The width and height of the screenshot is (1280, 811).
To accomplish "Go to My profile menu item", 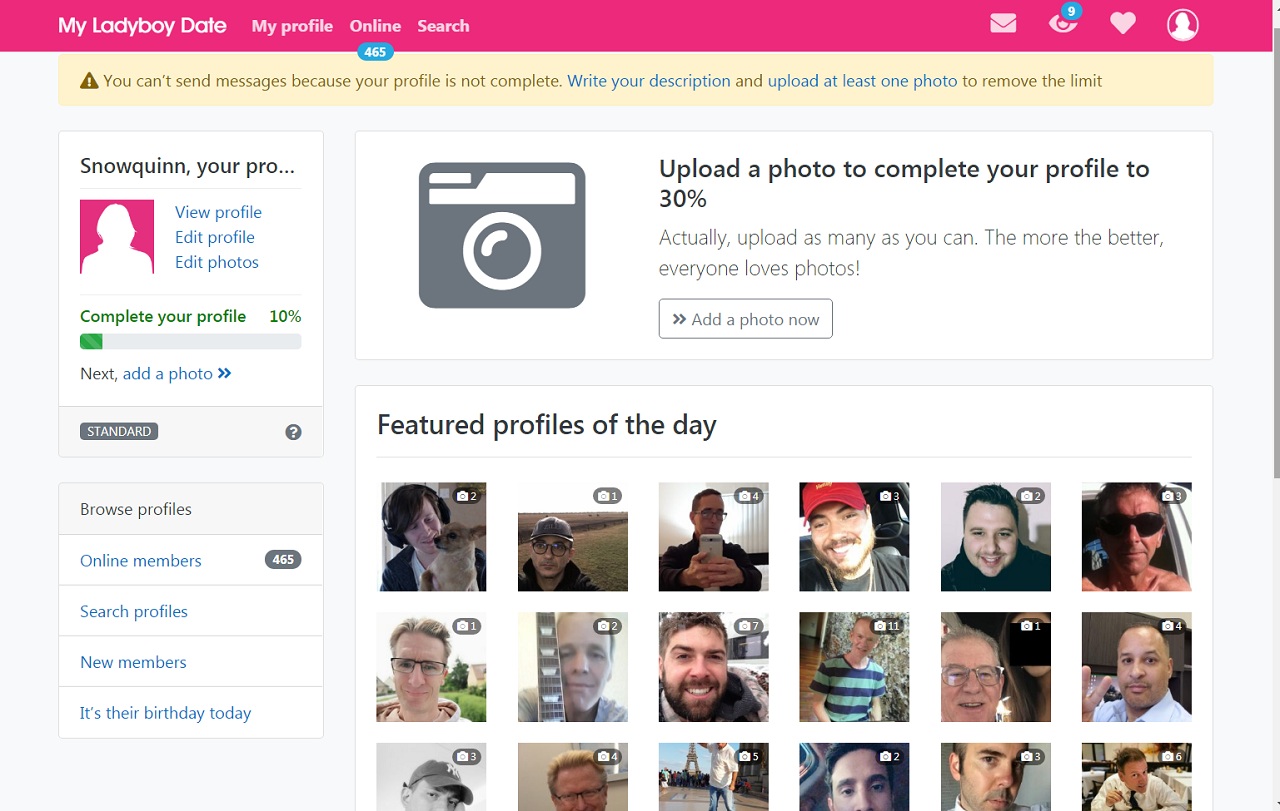I will tap(292, 26).
